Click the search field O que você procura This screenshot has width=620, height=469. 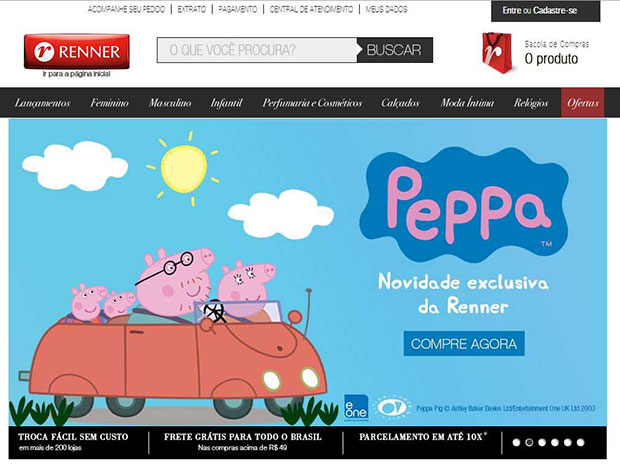tap(257, 50)
